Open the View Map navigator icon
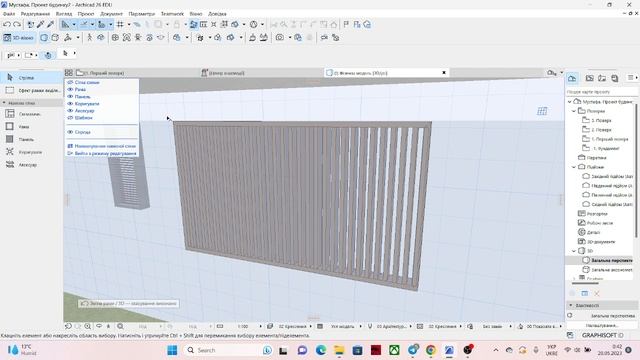The image size is (640, 360). click(x=589, y=78)
